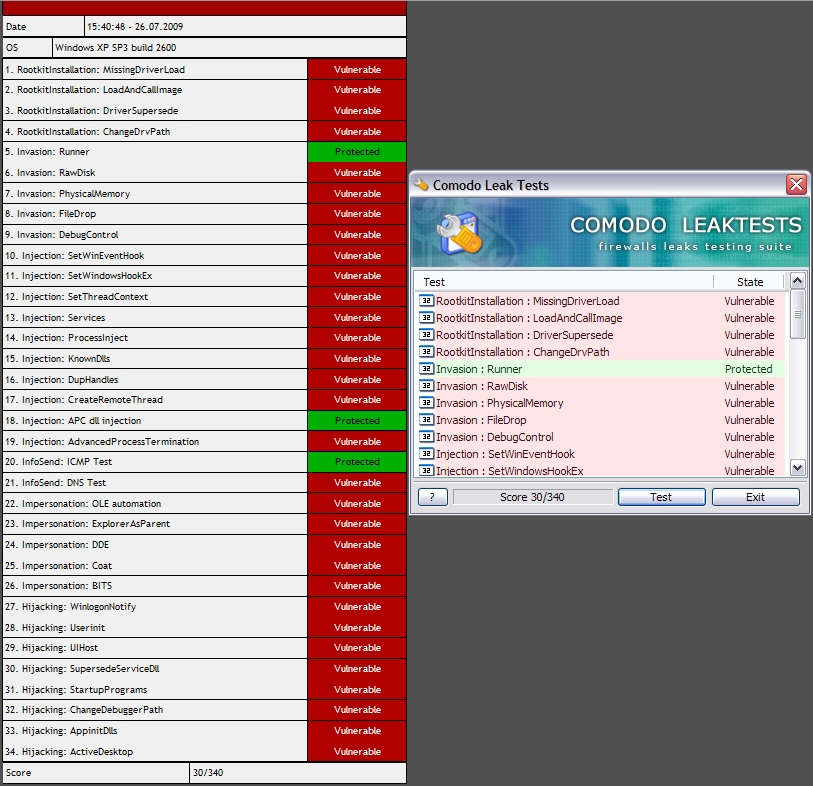Click report row '16. Injection: DupHandles'
The width and height of the screenshot is (813, 786).
155,380
